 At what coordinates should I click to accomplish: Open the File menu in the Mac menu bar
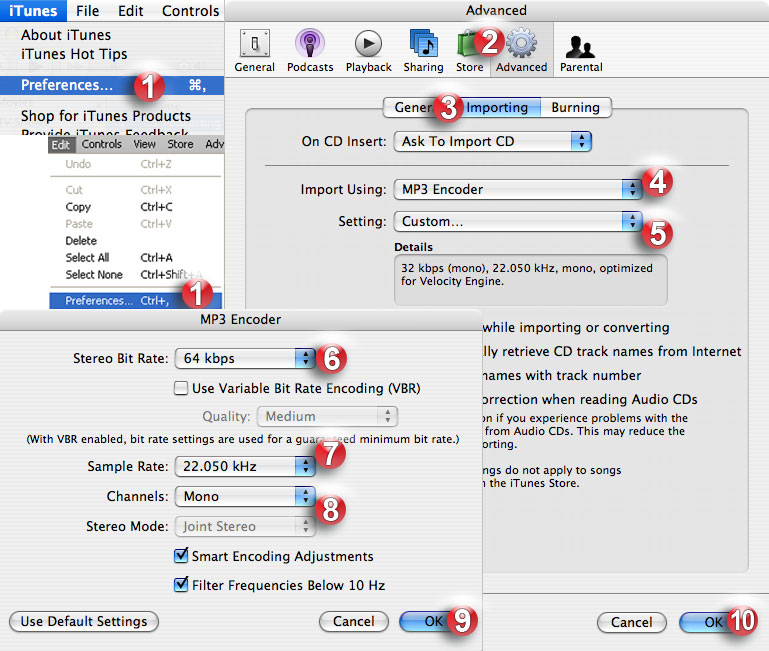coord(87,11)
